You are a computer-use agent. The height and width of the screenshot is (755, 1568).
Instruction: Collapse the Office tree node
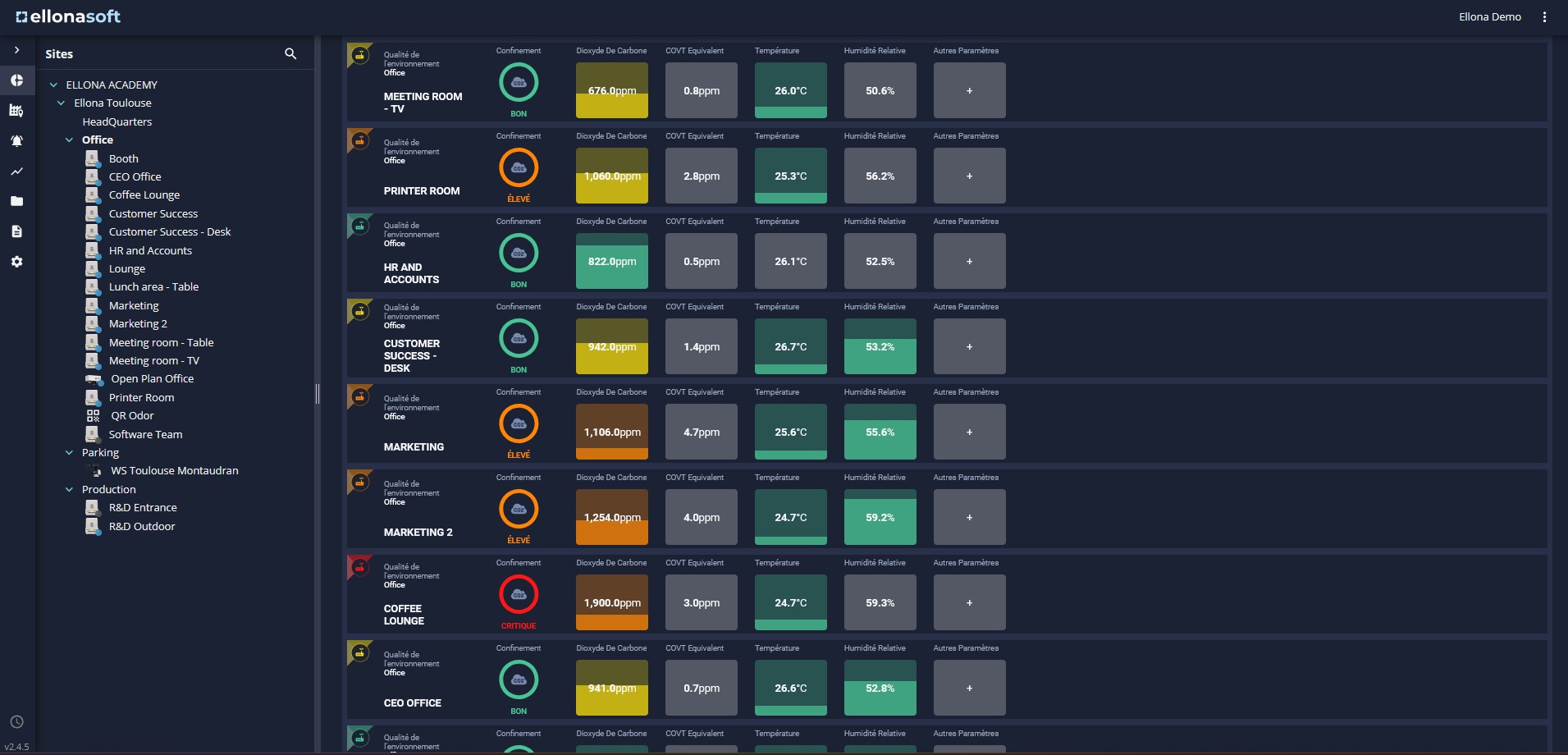click(x=69, y=140)
